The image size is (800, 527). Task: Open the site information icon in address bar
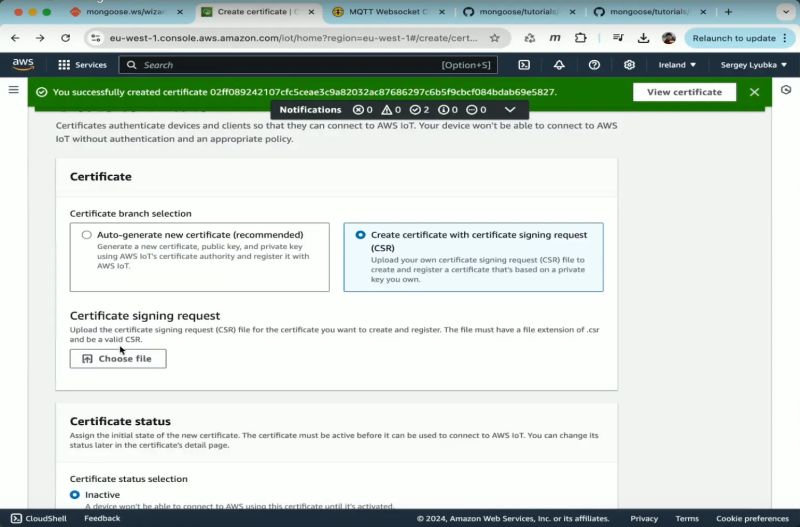tap(95, 38)
